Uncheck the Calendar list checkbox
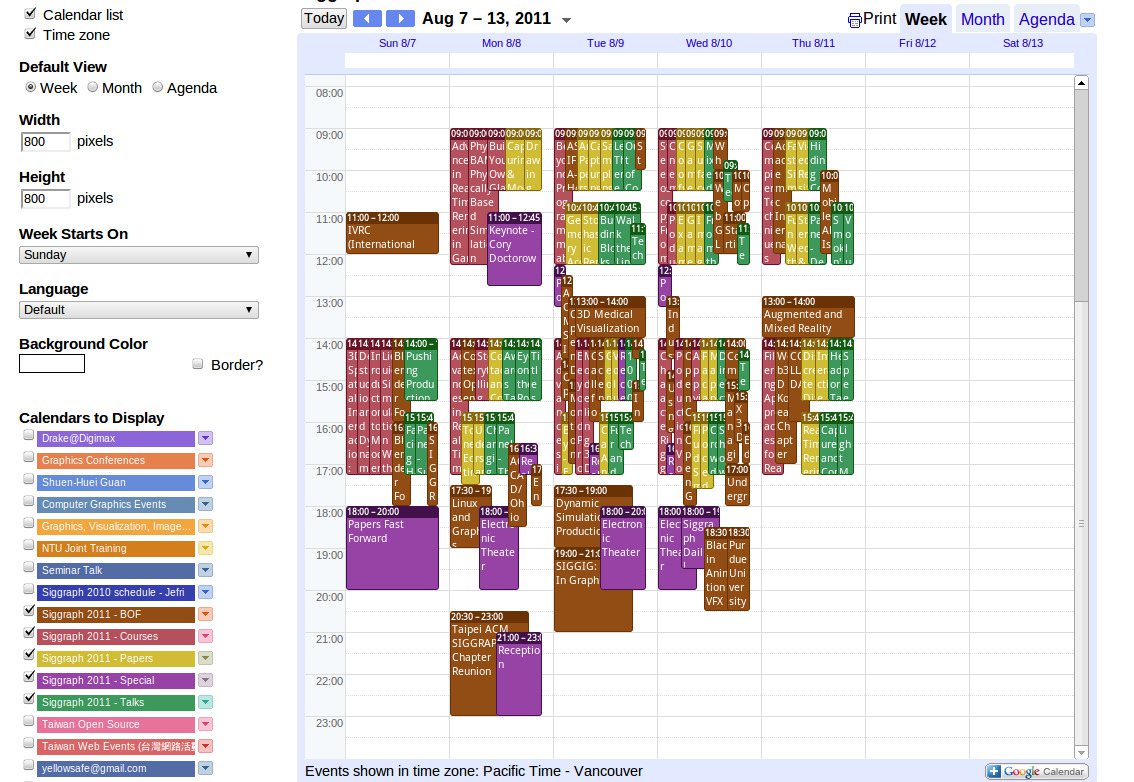This screenshot has width=1134, height=782. pyautogui.click(x=30, y=13)
